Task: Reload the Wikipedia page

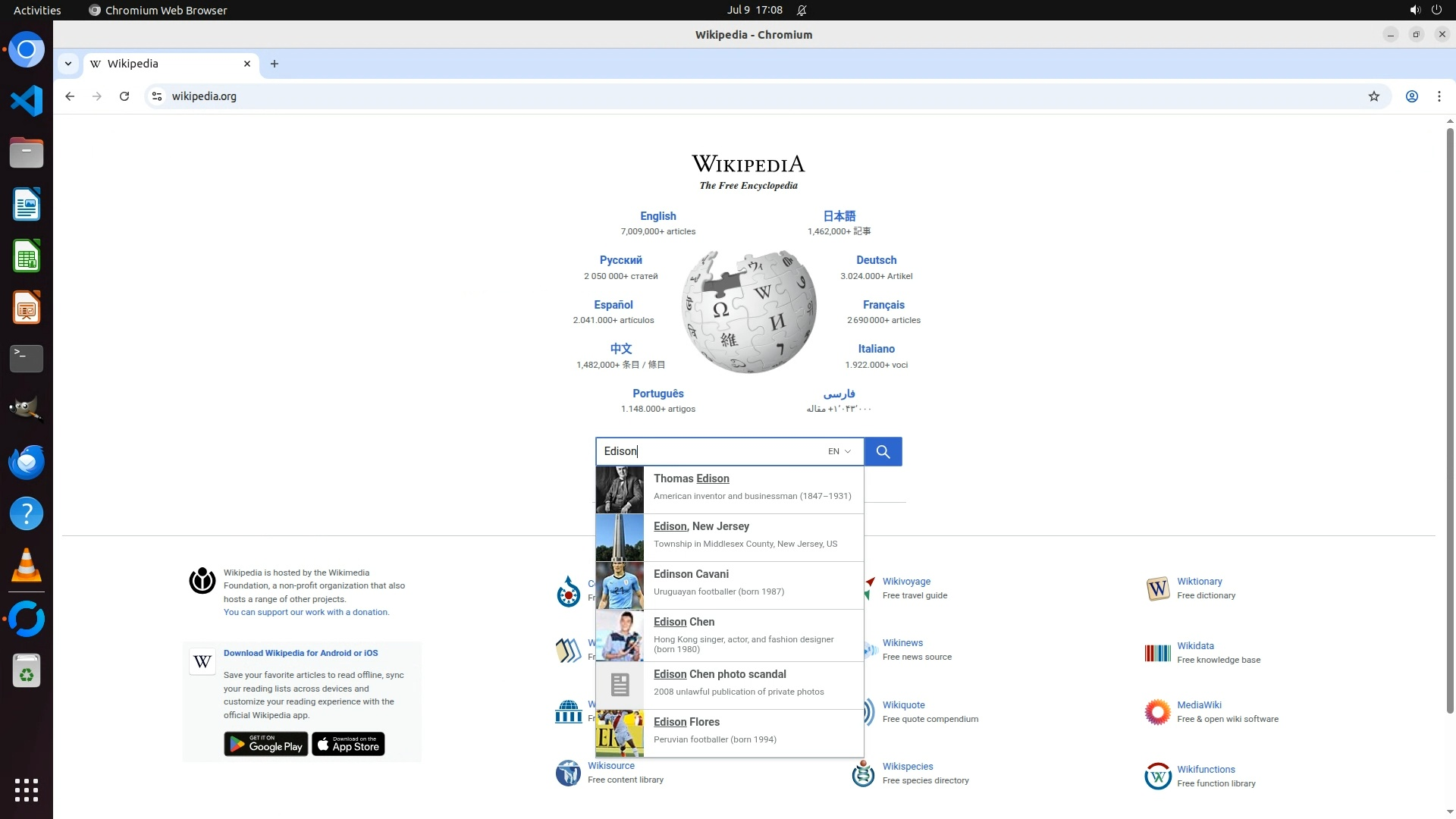Action: pyautogui.click(x=124, y=96)
